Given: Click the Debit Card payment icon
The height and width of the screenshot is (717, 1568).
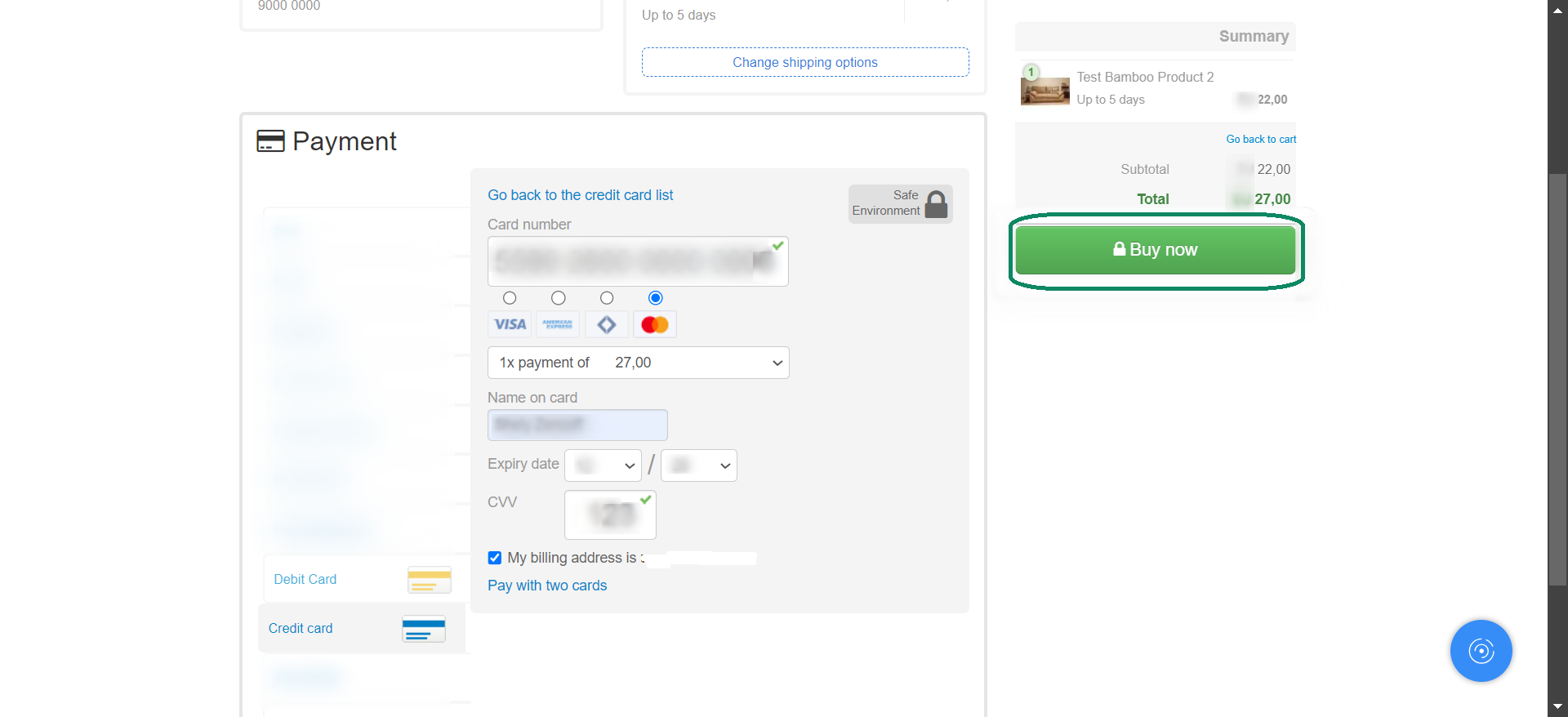Looking at the screenshot, I should point(429,580).
